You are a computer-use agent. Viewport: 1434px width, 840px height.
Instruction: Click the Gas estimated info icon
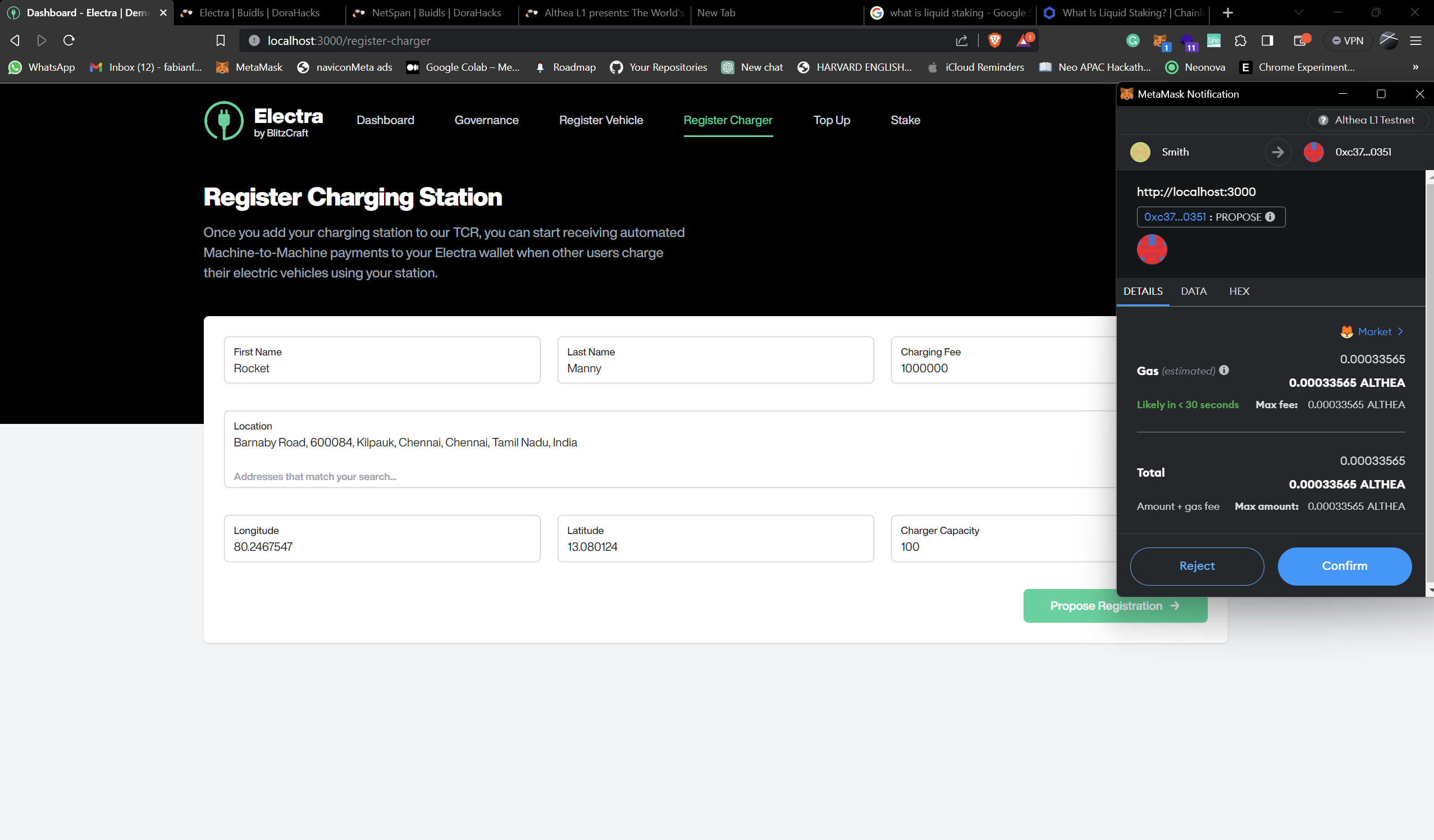[1224, 371]
